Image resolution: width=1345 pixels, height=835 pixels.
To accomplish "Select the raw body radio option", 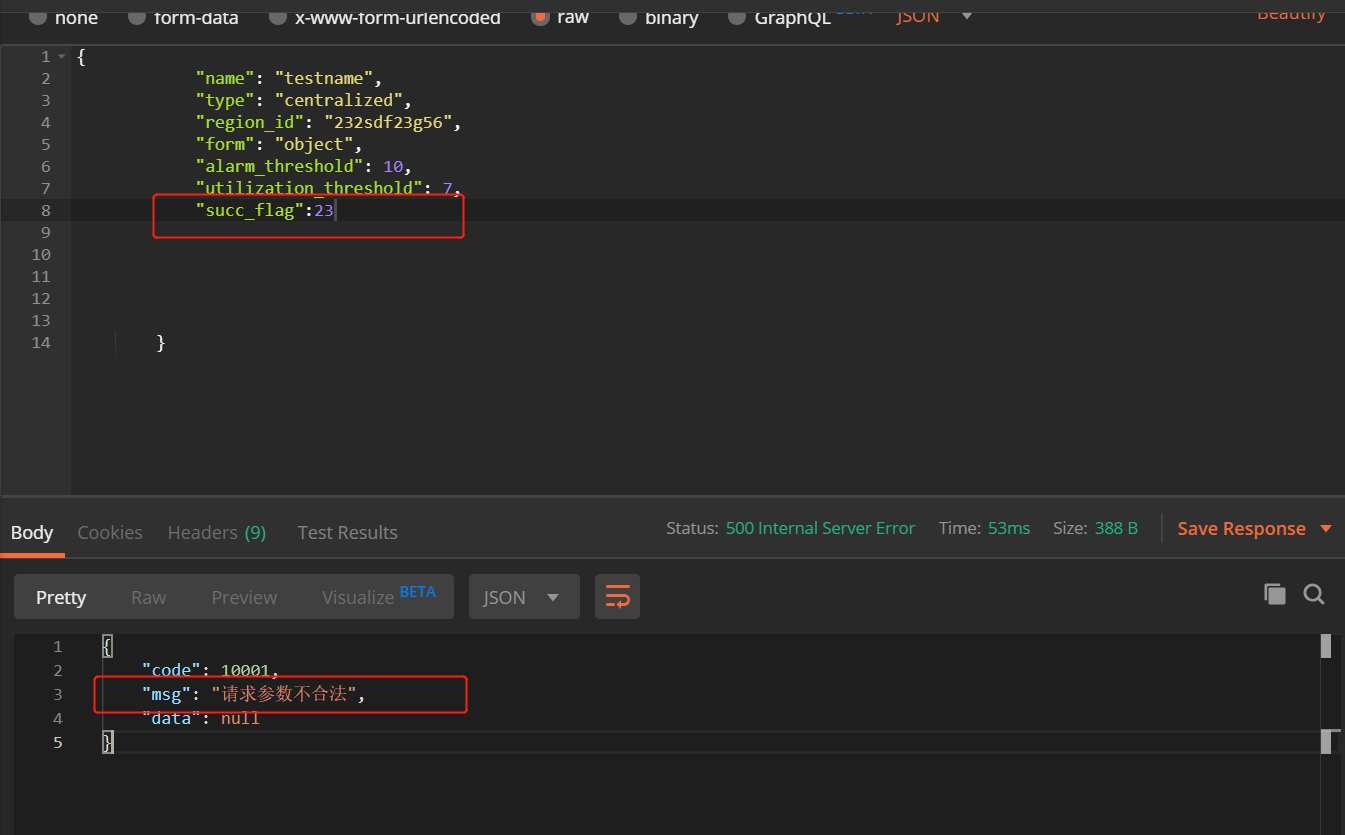I will 540,17.
